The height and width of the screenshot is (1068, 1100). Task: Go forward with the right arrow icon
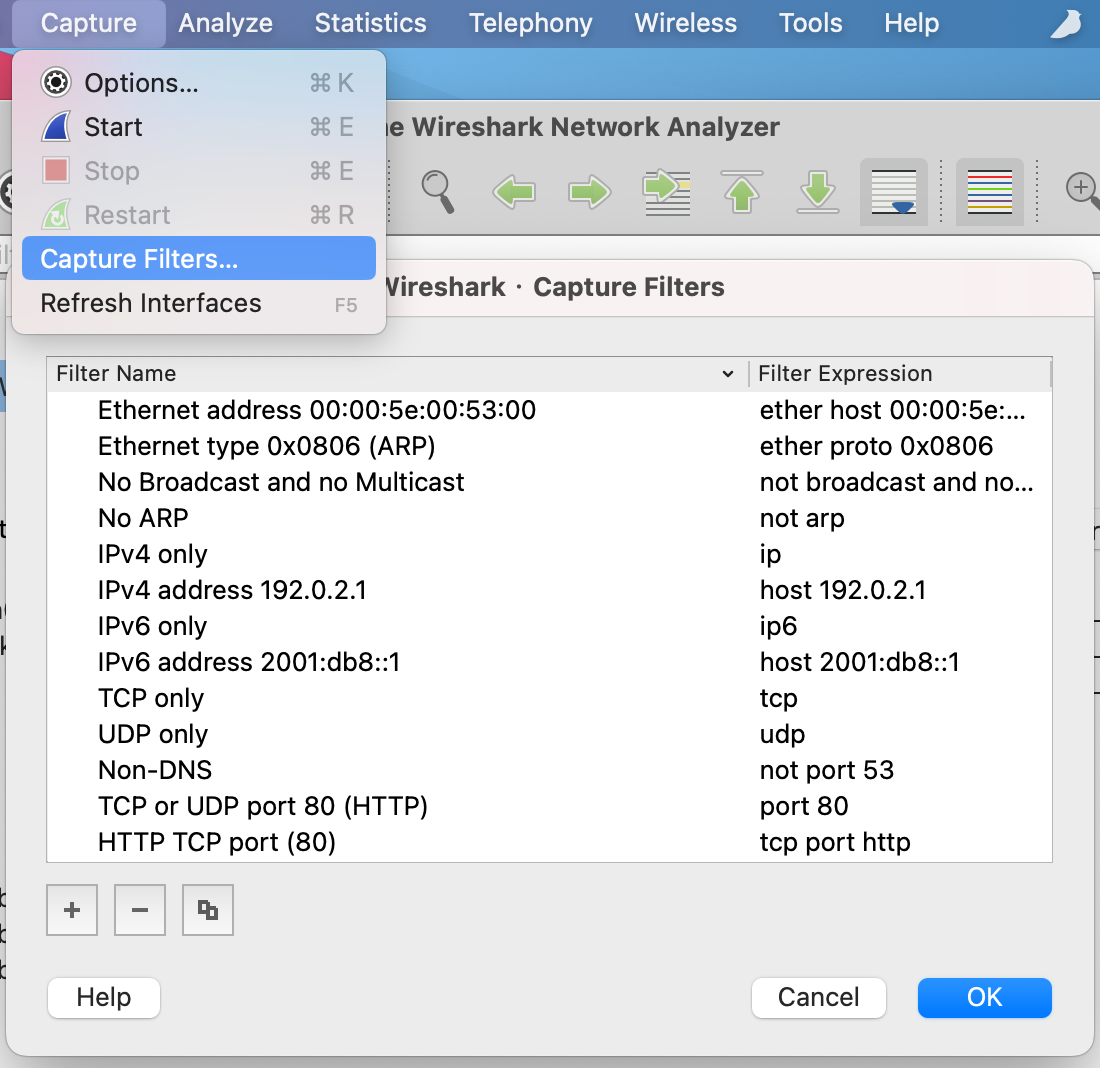pos(589,192)
